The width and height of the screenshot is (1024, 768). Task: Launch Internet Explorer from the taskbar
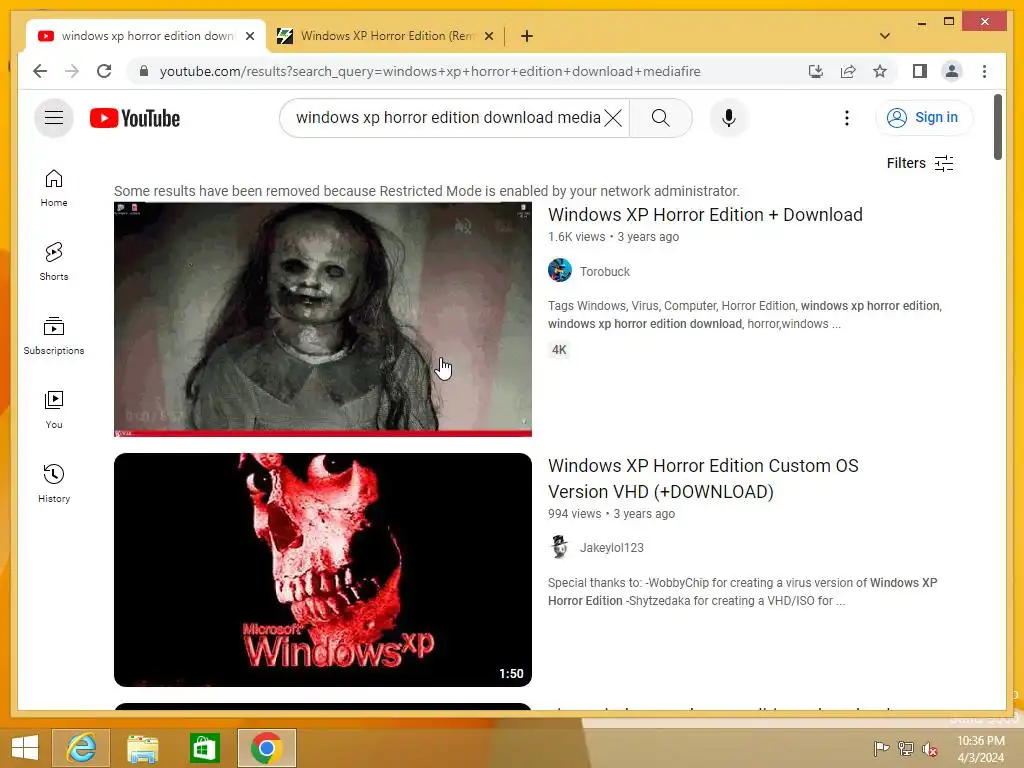click(81, 747)
